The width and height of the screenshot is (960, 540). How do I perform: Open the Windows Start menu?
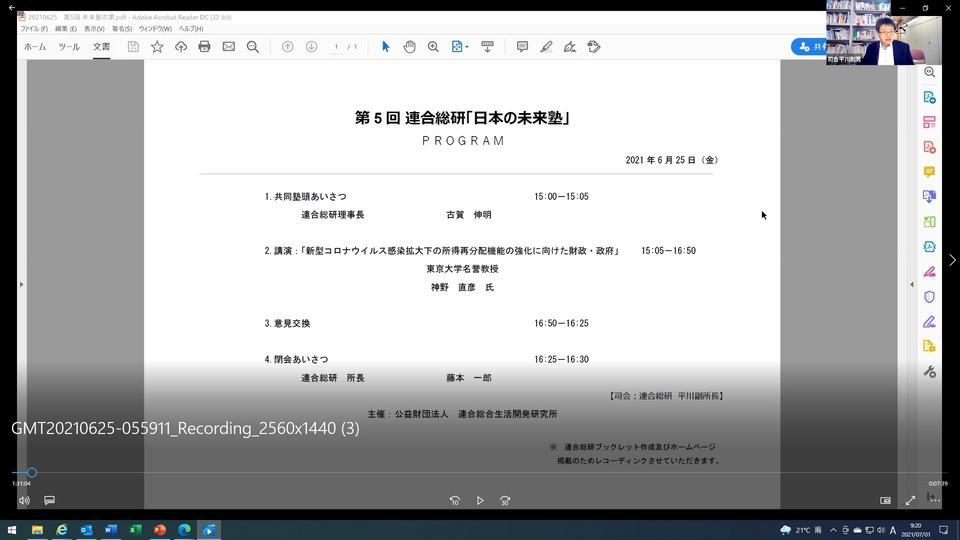coord(12,530)
